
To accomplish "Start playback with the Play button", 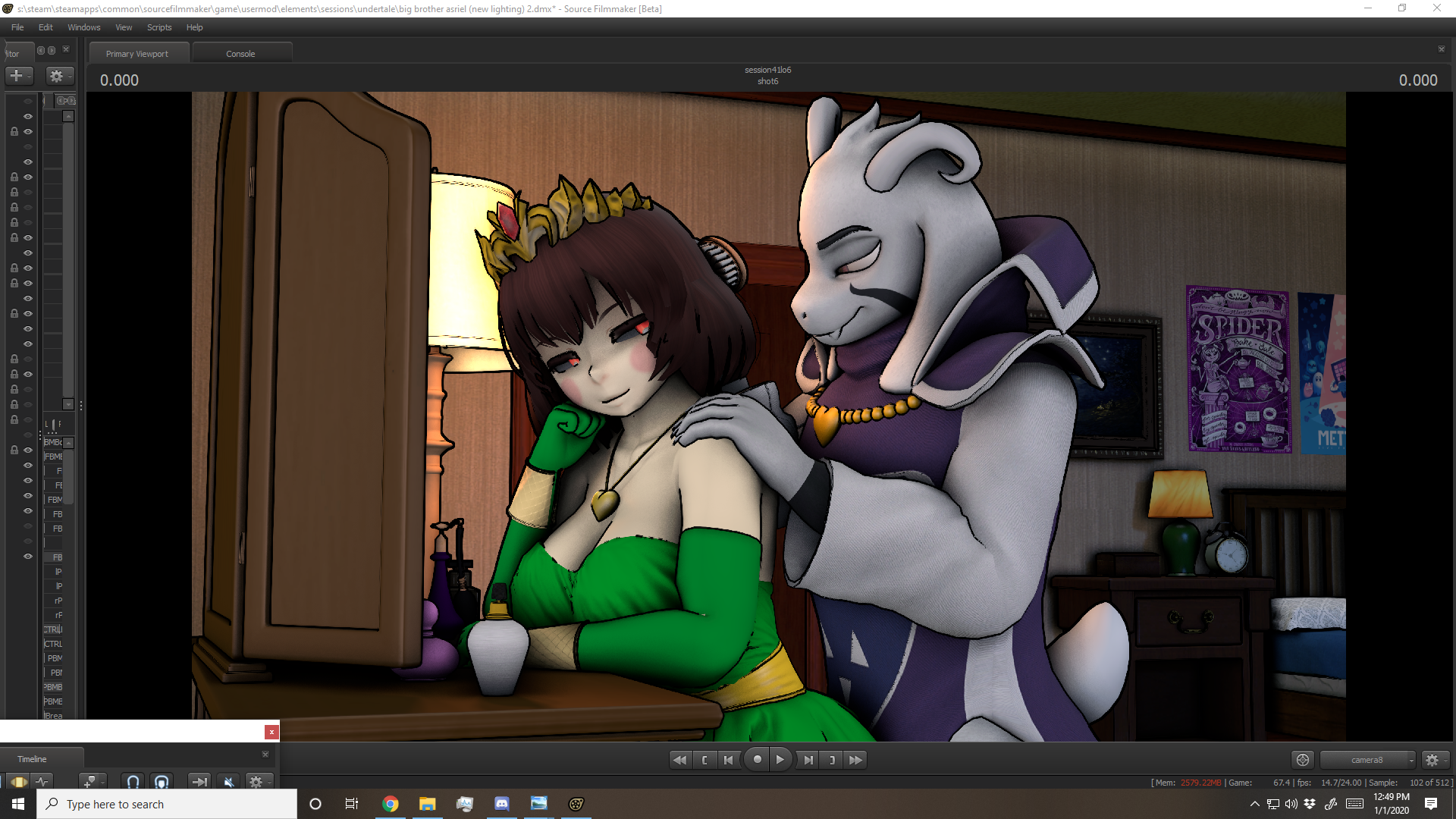I will (x=780, y=760).
